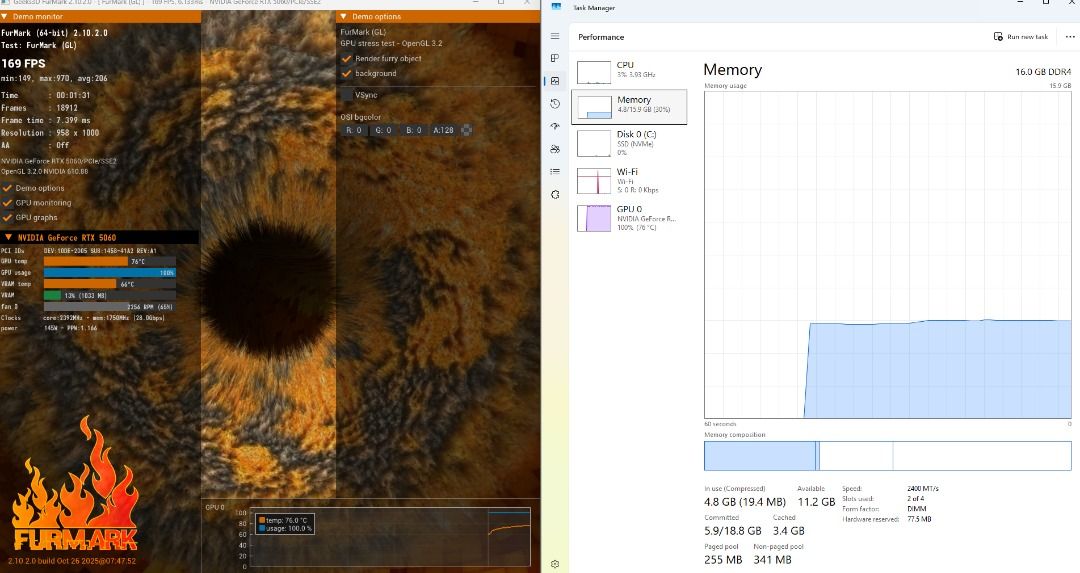Click the Clocks core/mem line
The height and width of the screenshot is (573, 1080).
tap(83, 318)
